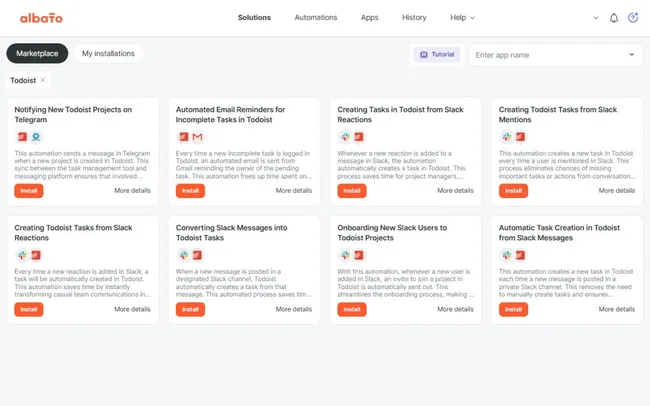Open Apps in top navigation
This screenshot has width=650, height=406.
369,17
